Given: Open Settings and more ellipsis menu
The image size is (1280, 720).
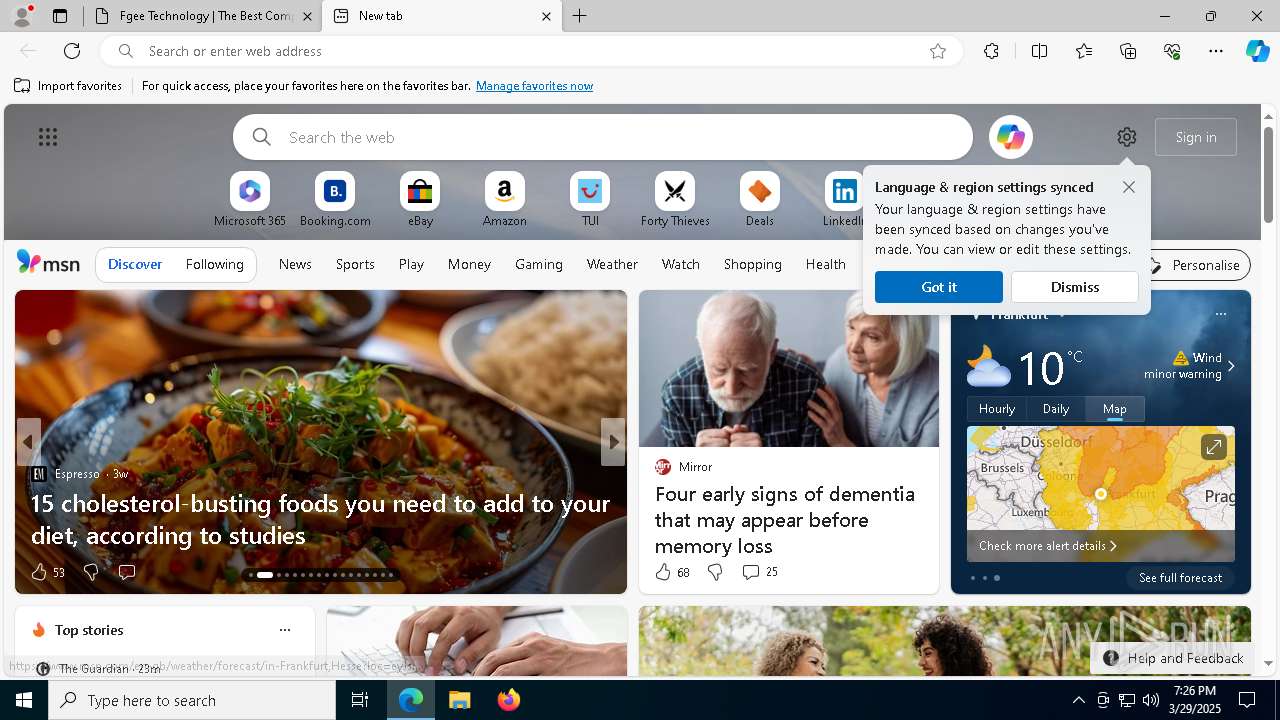Looking at the screenshot, I should click(1216, 51).
